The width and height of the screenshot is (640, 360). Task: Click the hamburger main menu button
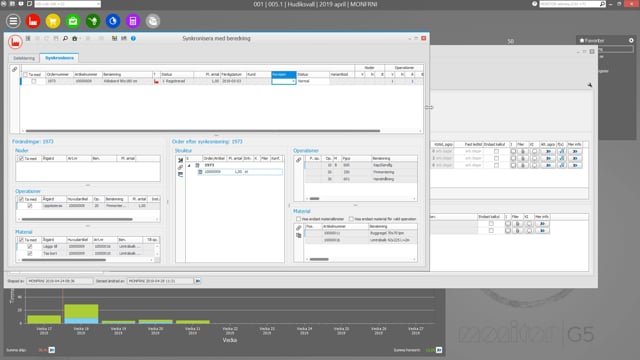13,21
